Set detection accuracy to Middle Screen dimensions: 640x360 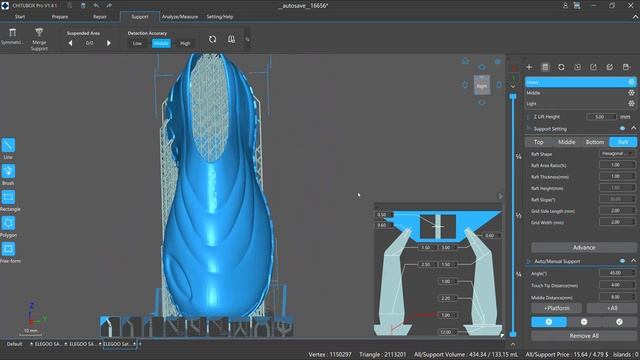pos(161,43)
